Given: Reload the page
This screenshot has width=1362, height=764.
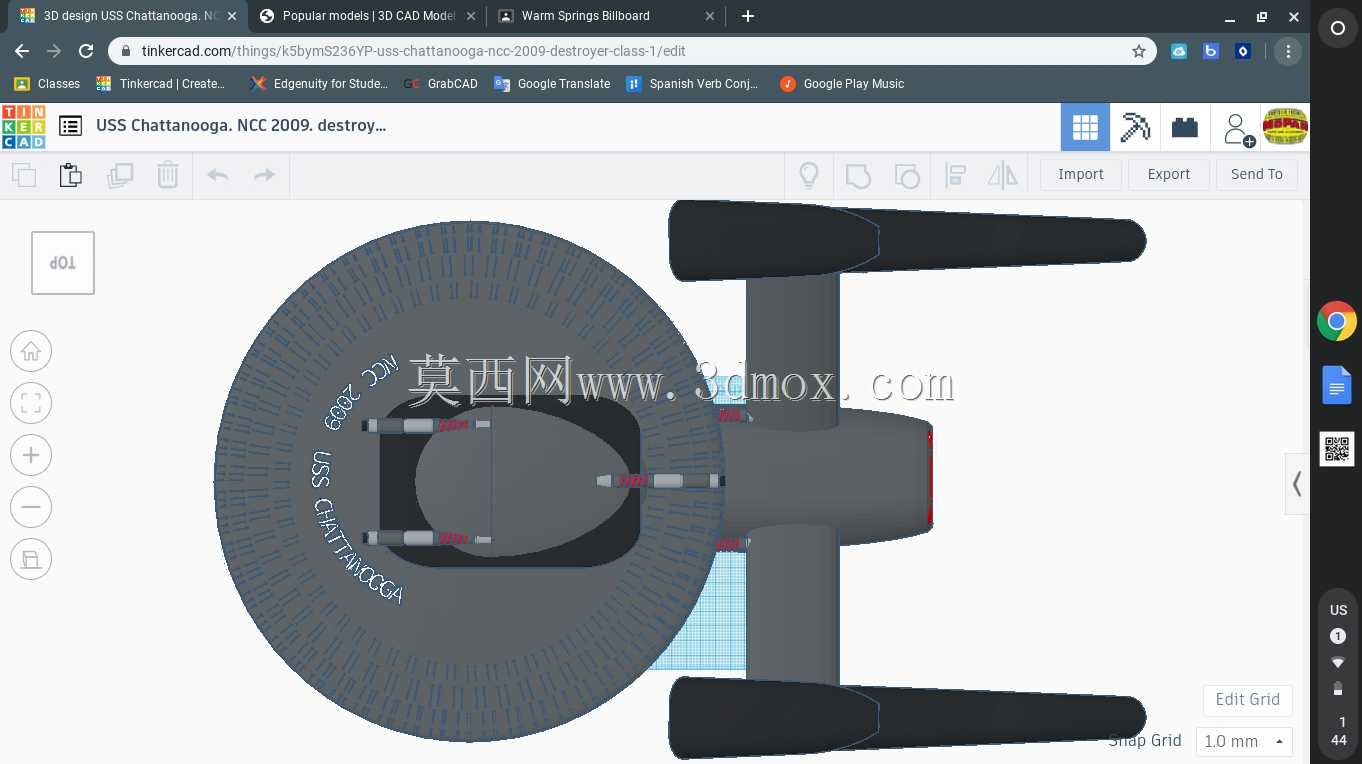Looking at the screenshot, I should pos(86,51).
